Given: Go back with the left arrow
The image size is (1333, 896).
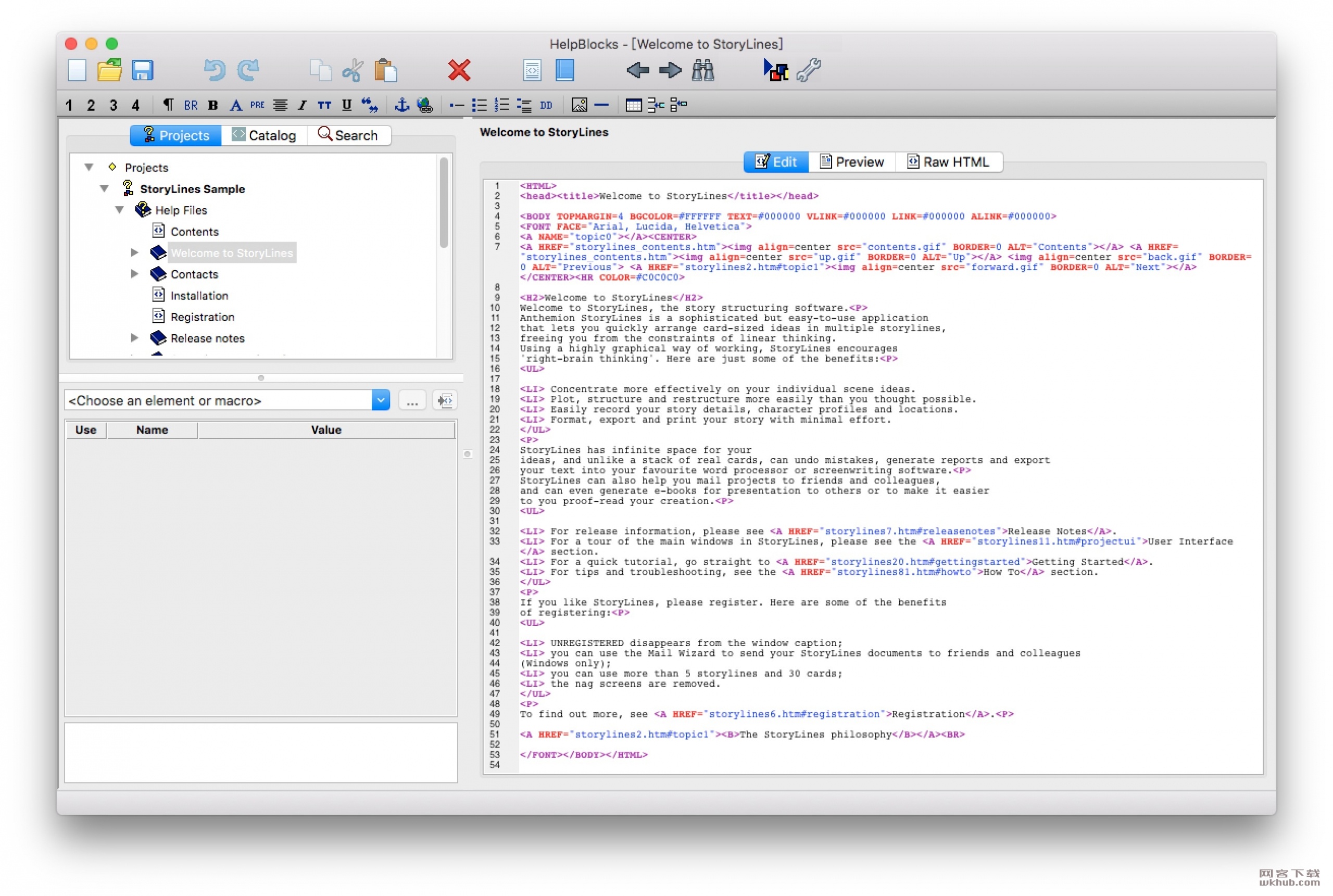Looking at the screenshot, I should coord(638,70).
